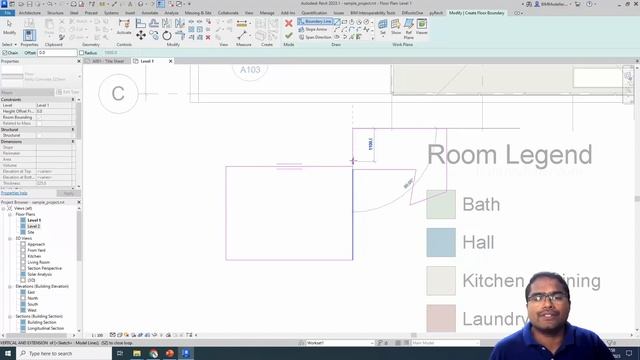Open the Collaborate ribbon tab

(228, 13)
